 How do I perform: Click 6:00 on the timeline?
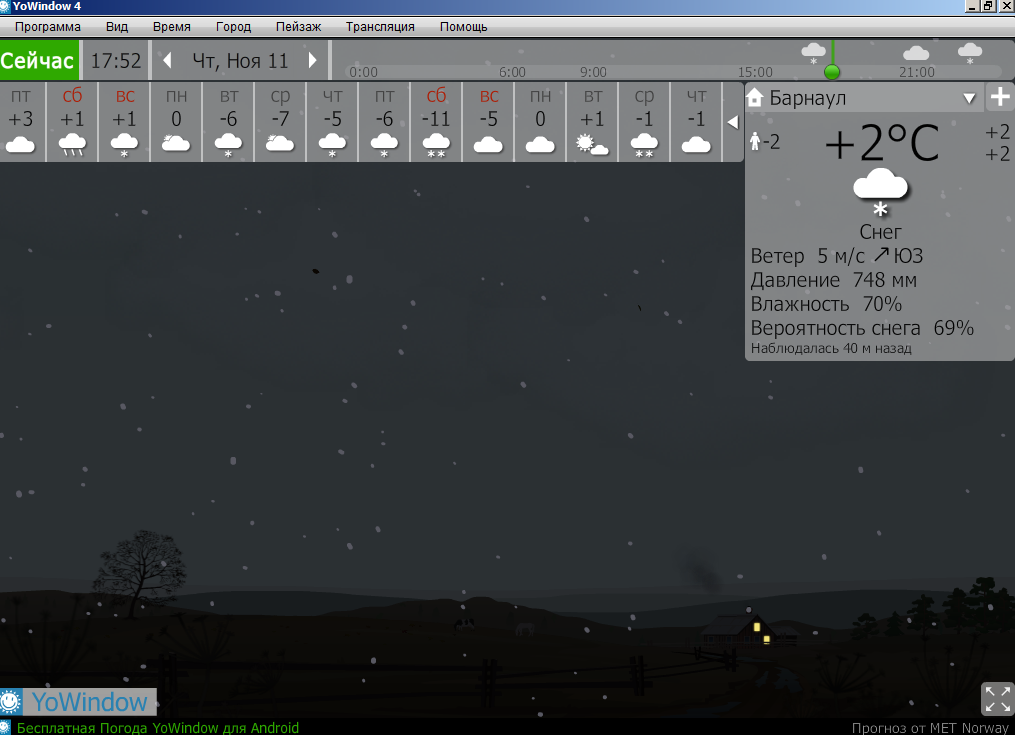point(512,72)
